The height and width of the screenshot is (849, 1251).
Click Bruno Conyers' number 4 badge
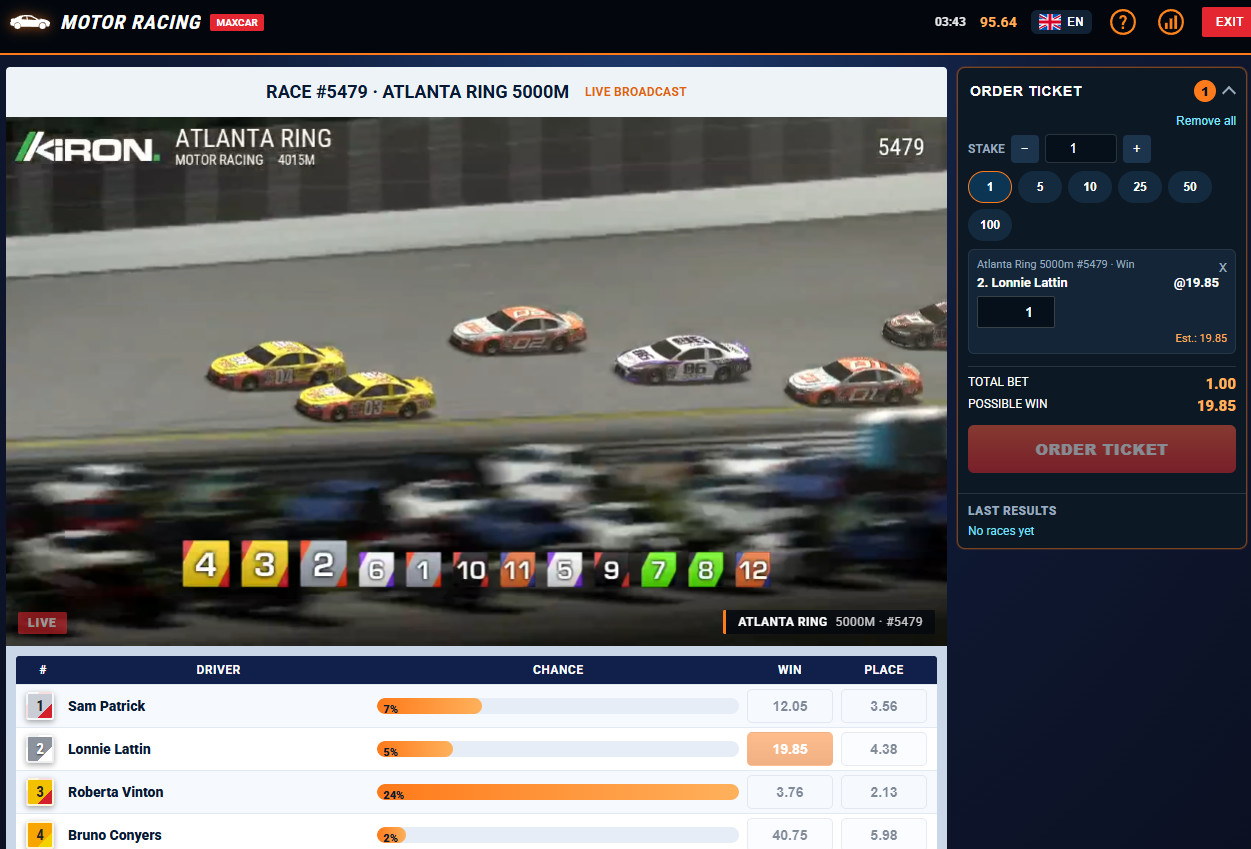tap(40, 835)
